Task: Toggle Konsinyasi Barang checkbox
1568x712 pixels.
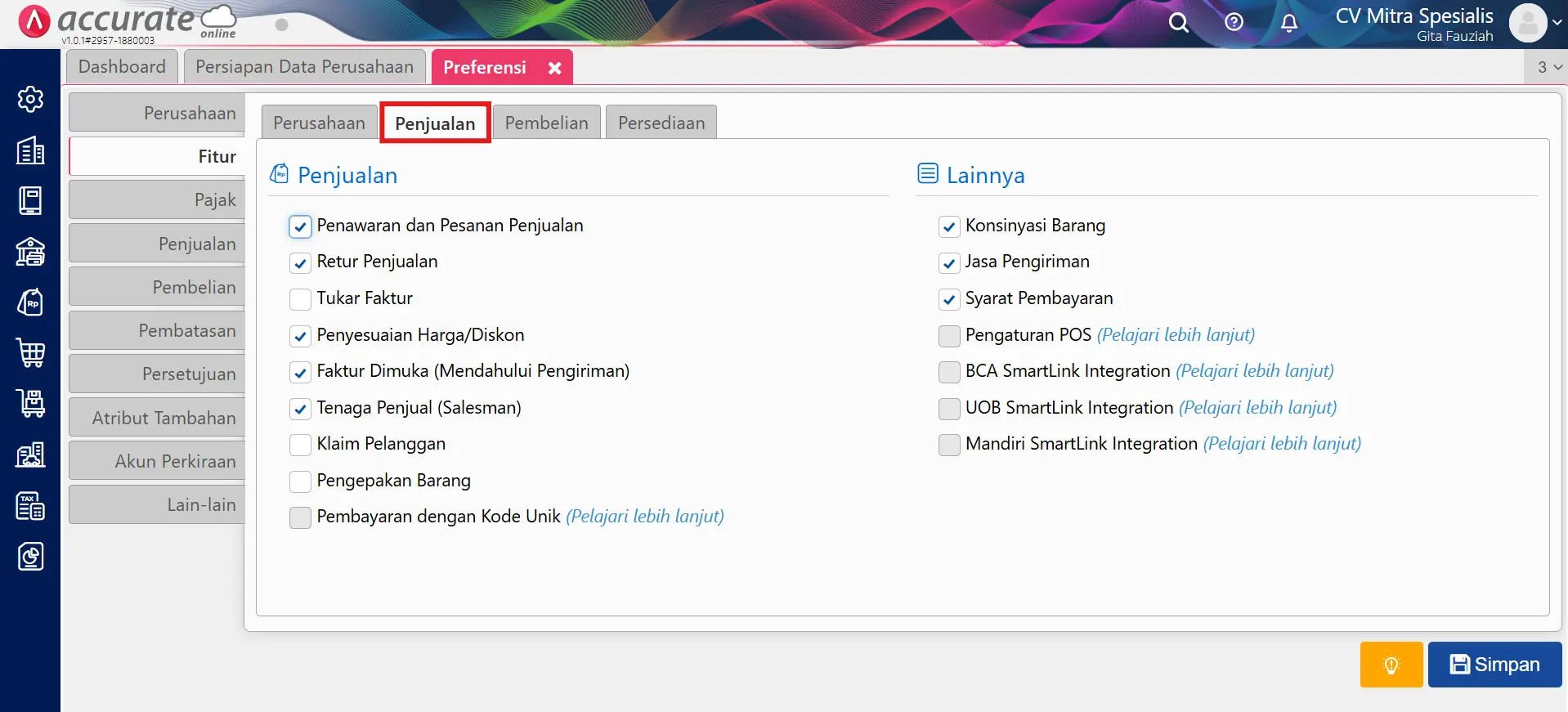Action: coord(948,226)
